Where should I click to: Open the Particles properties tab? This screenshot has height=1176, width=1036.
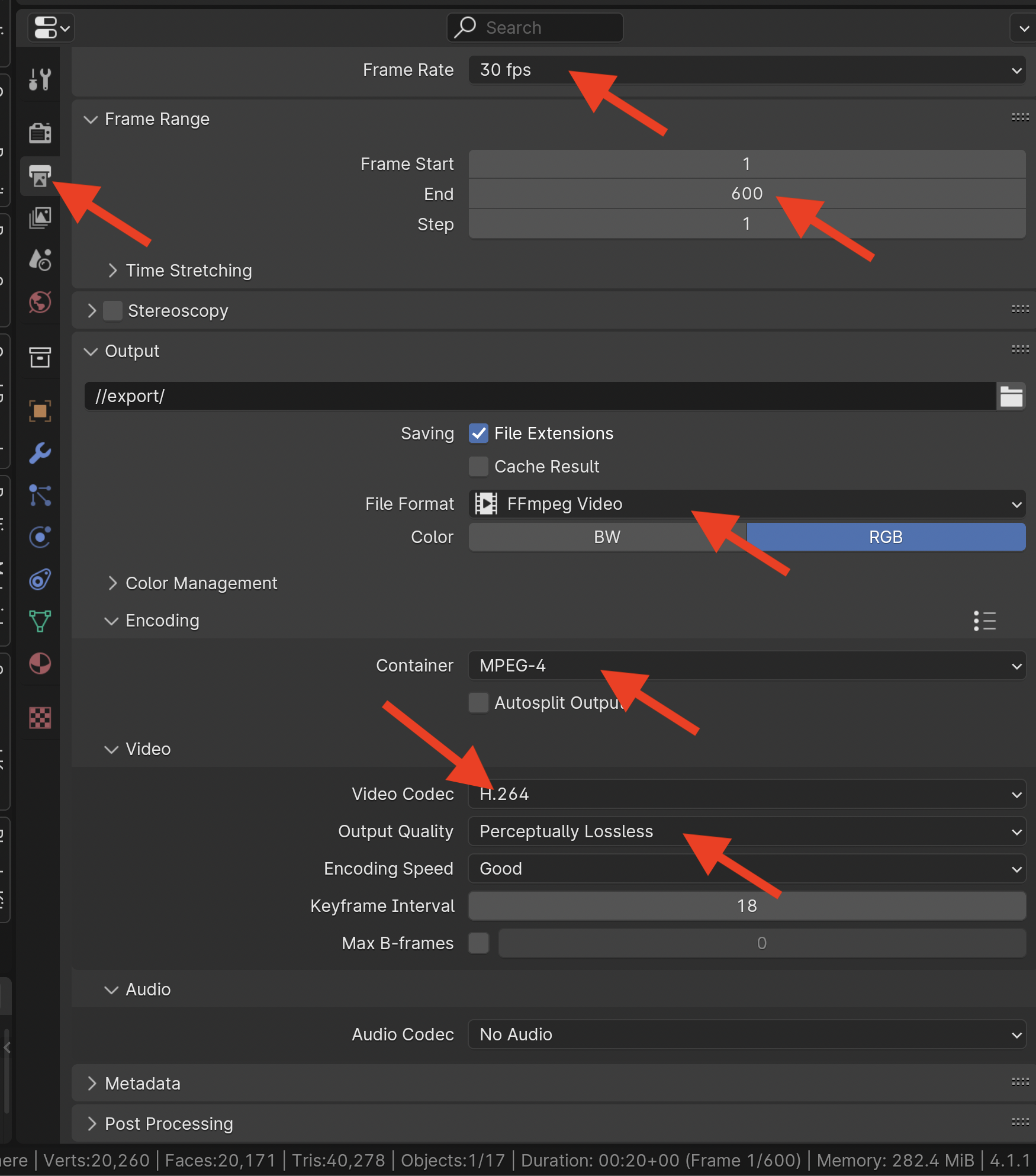click(x=40, y=495)
